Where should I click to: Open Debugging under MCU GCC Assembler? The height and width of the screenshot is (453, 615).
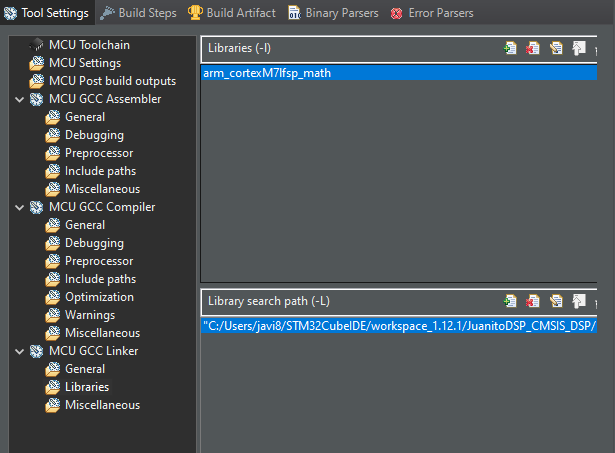click(95, 135)
